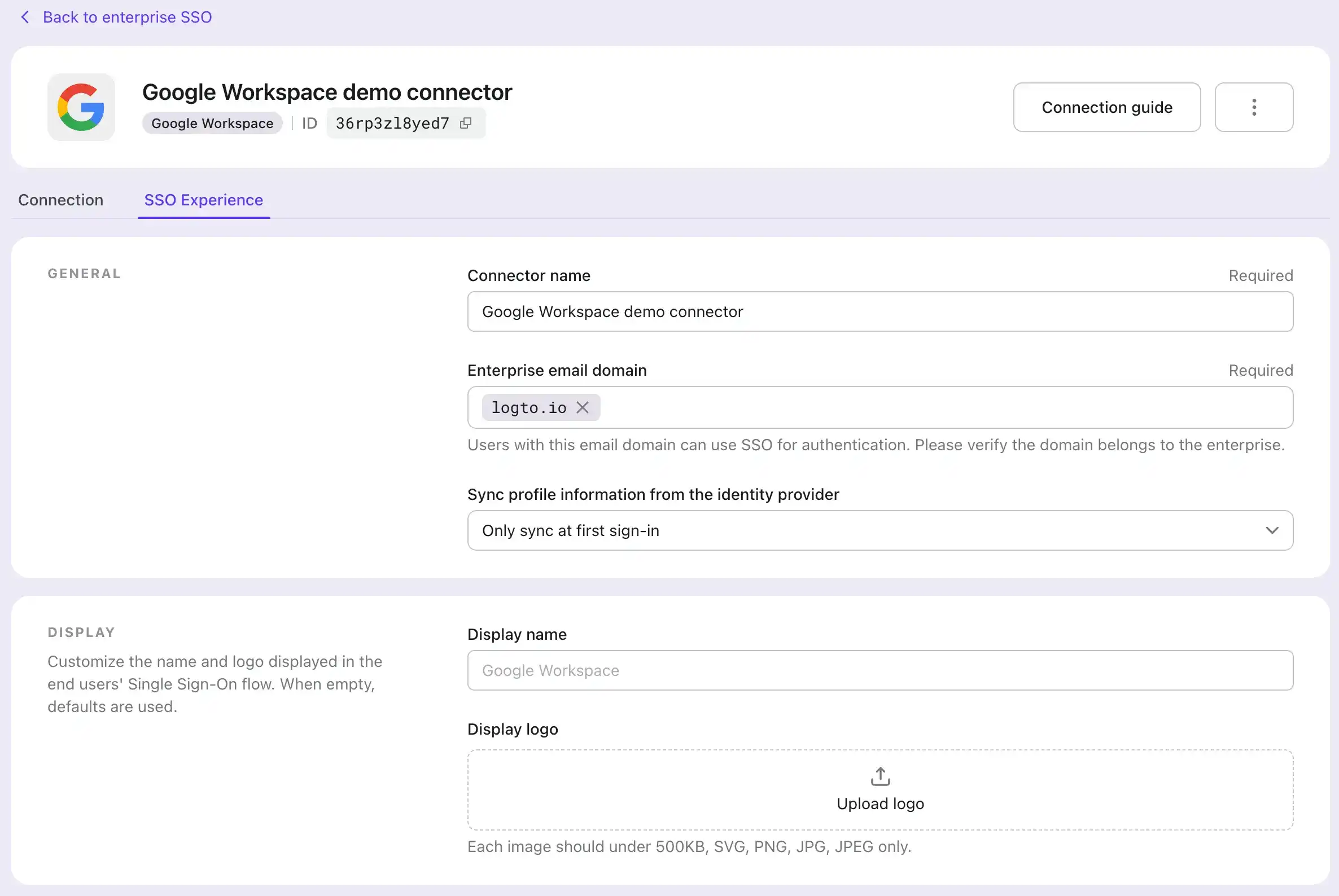Click the back arrow chevron icon
Viewport: 1339px width, 896px height.
point(25,17)
